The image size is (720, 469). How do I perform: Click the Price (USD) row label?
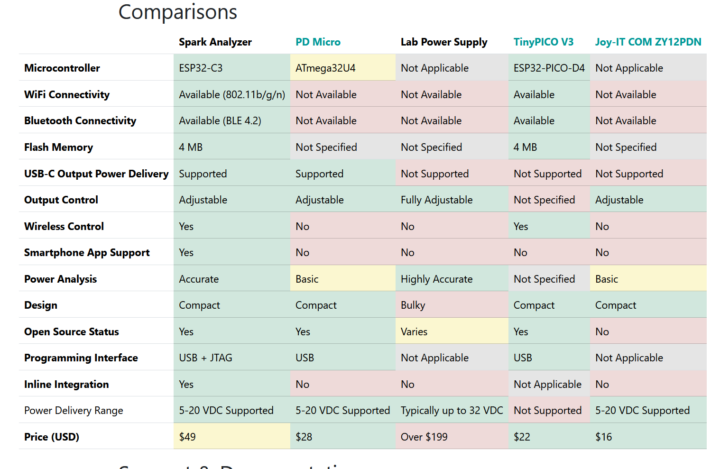click(51, 437)
